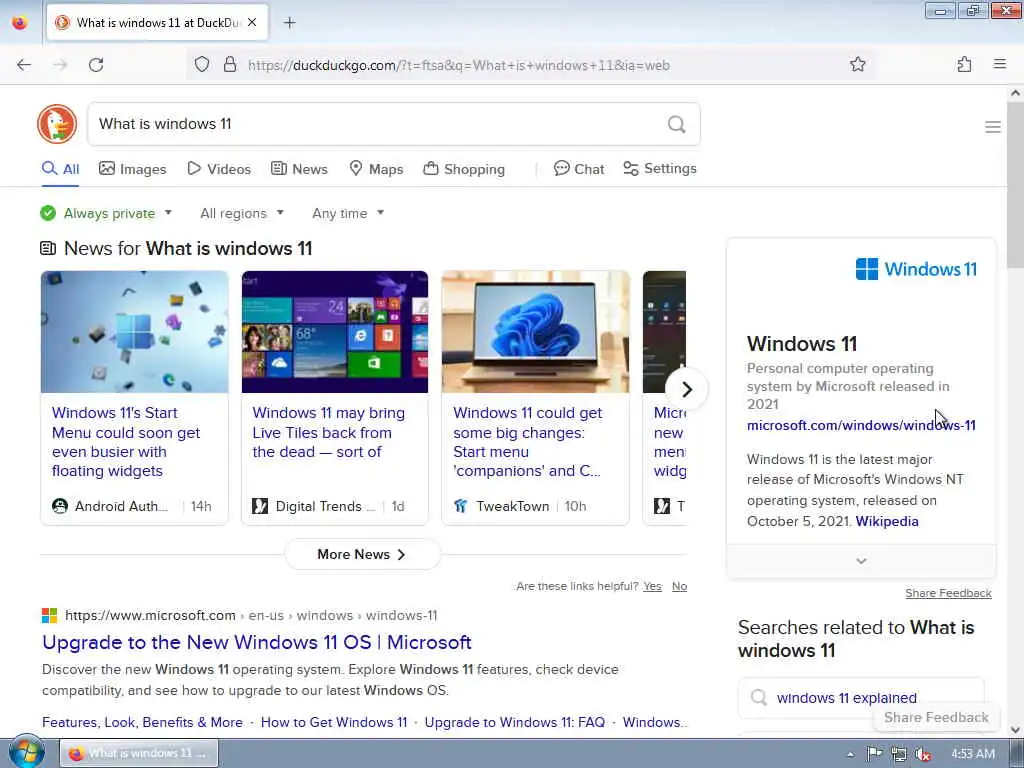Click the page vertical scrollbar thumb
The image size is (1024, 768).
[1015, 184]
